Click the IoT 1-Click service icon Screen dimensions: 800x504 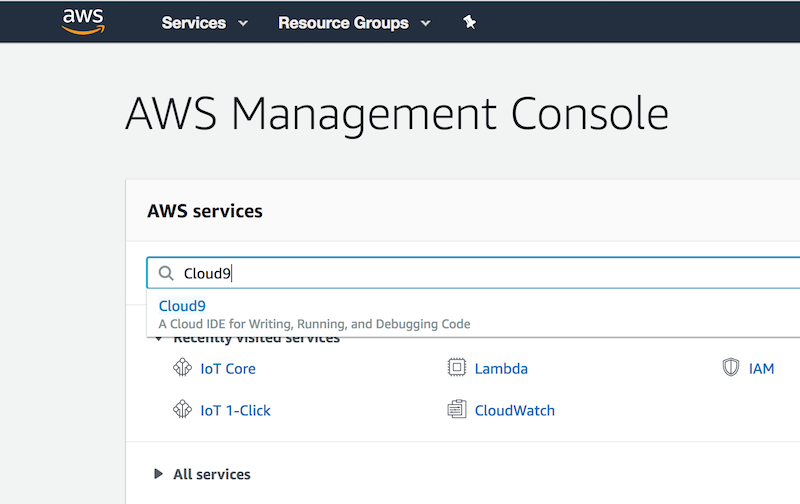(182, 409)
